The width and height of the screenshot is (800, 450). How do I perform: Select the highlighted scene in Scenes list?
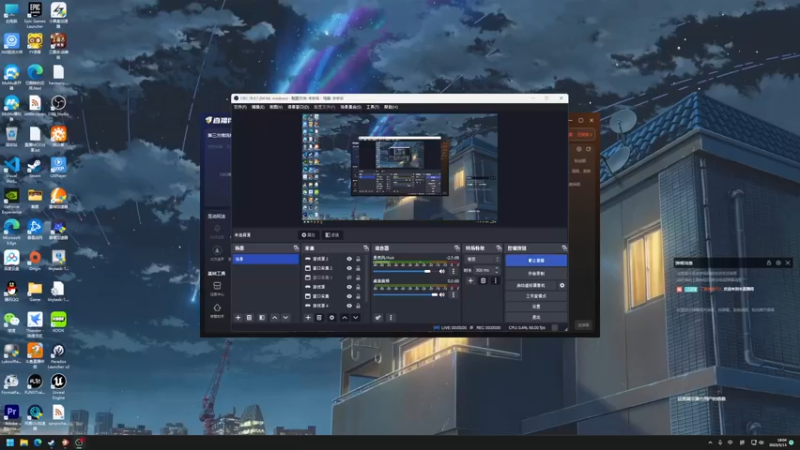pos(265,259)
